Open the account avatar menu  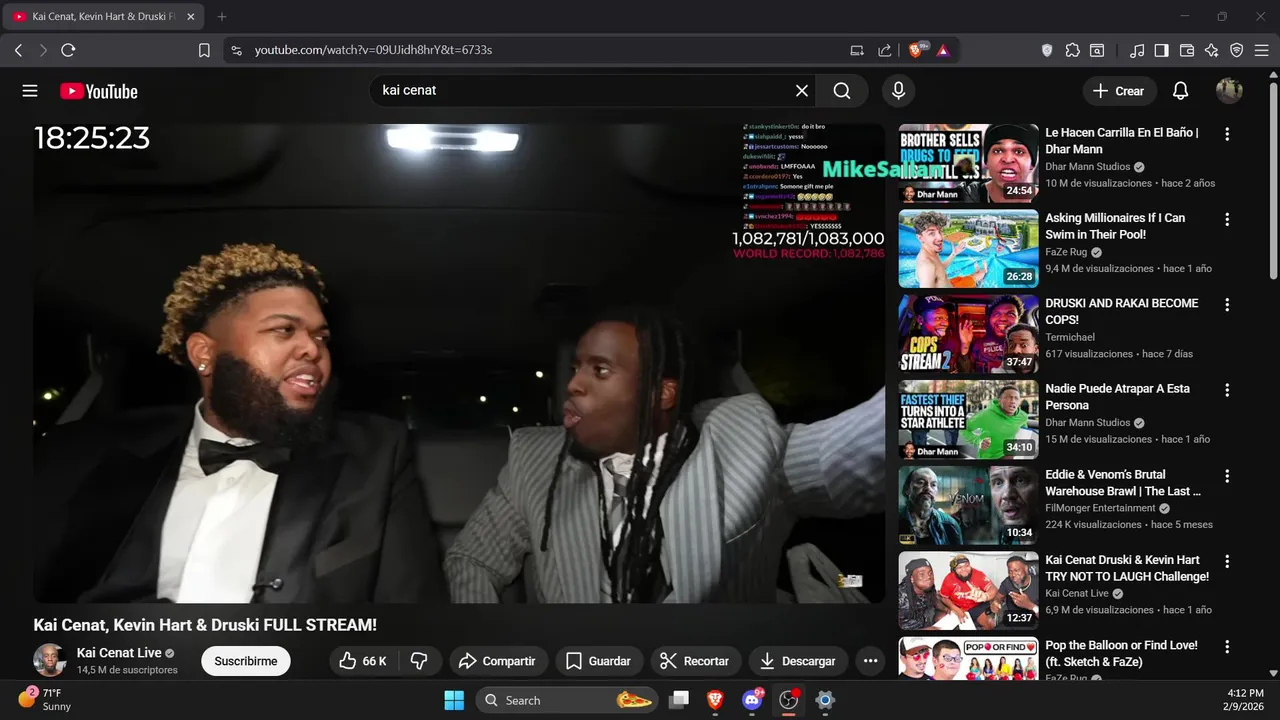[x=1229, y=91]
